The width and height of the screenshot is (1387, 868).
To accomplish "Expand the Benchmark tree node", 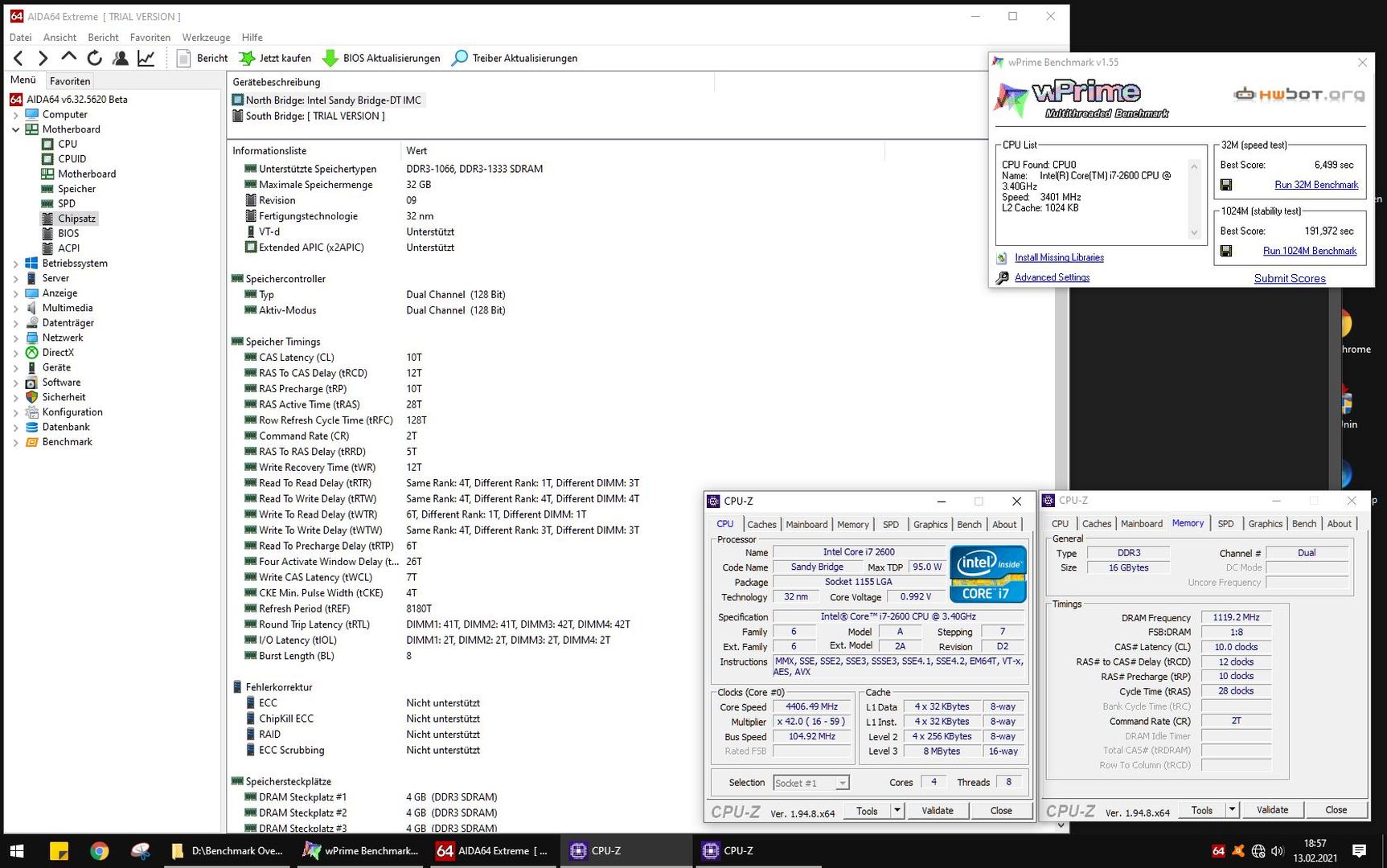I will (x=15, y=442).
